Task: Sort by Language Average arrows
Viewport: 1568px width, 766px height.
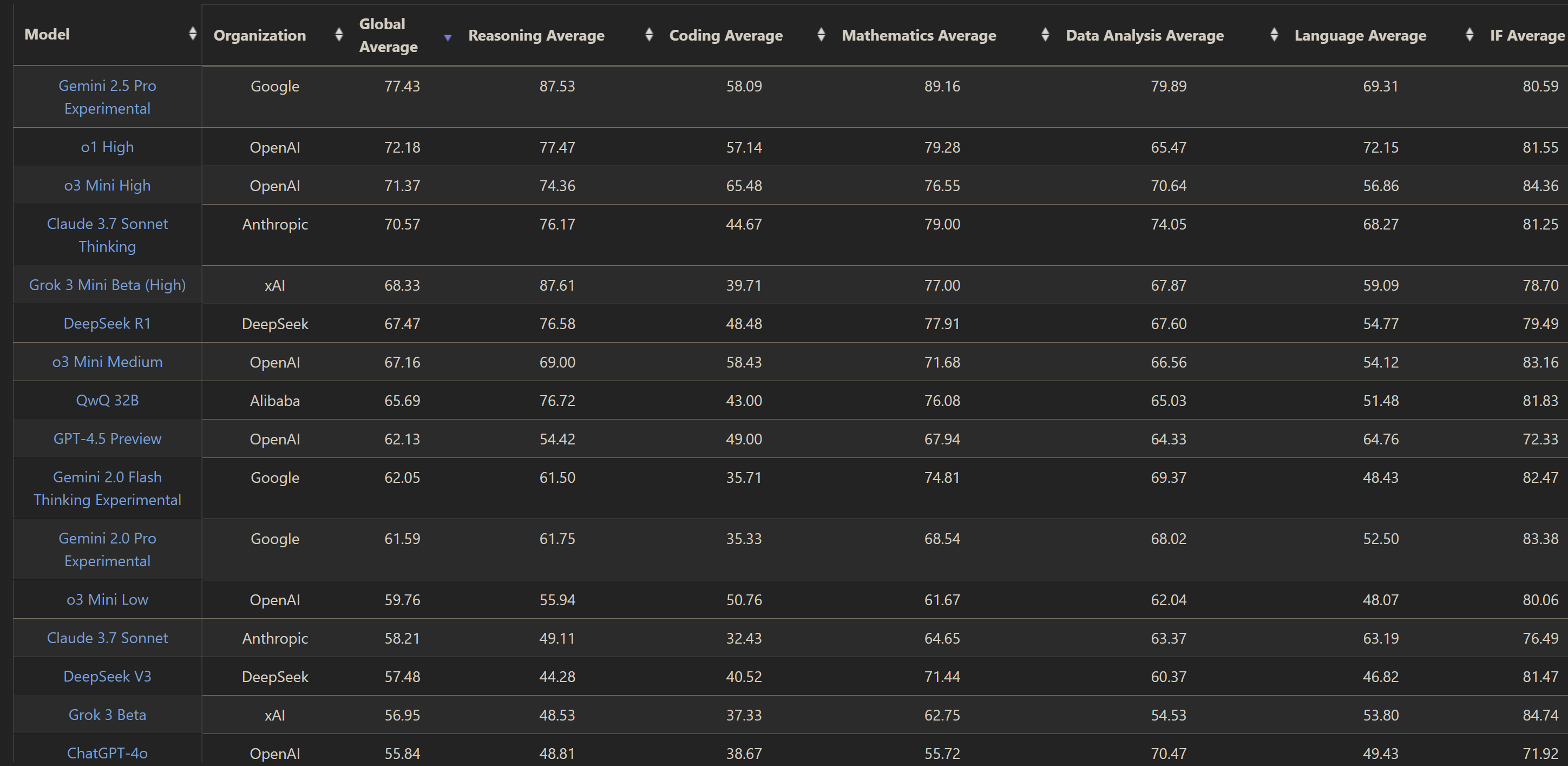Action: 1469,35
